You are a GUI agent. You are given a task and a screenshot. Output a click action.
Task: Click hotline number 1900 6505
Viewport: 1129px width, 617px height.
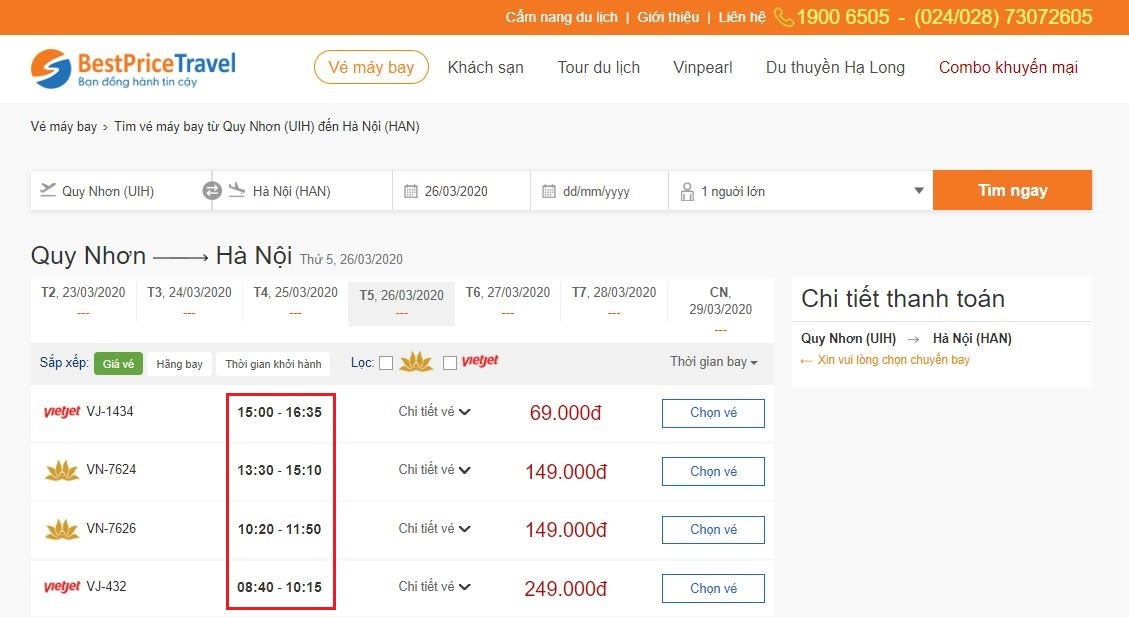point(842,17)
